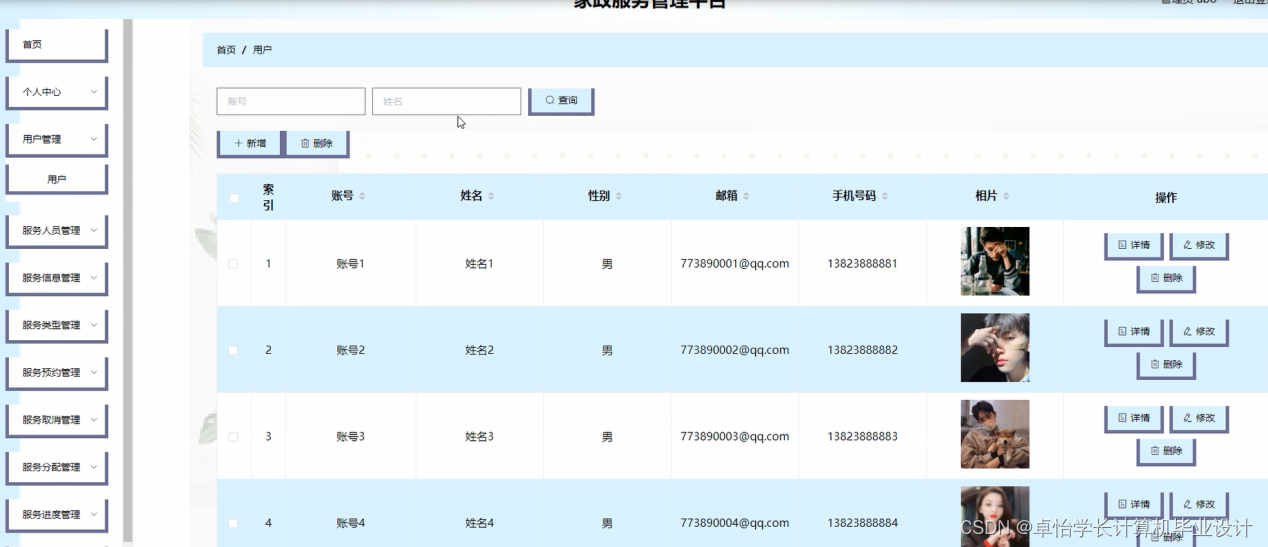Expand the 个人中心 sidebar menu
This screenshot has height=547, width=1268.
pyautogui.click(x=57, y=92)
